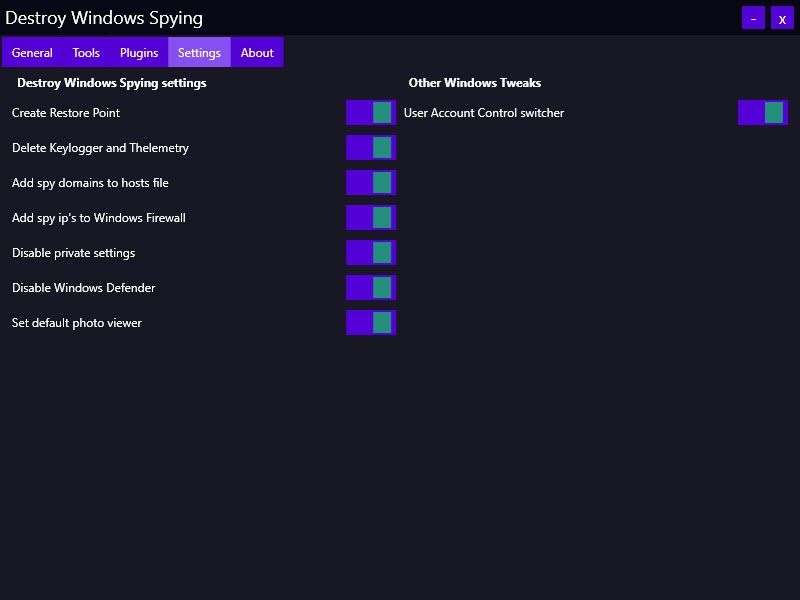Open the General tab

pyautogui.click(x=32, y=52)
